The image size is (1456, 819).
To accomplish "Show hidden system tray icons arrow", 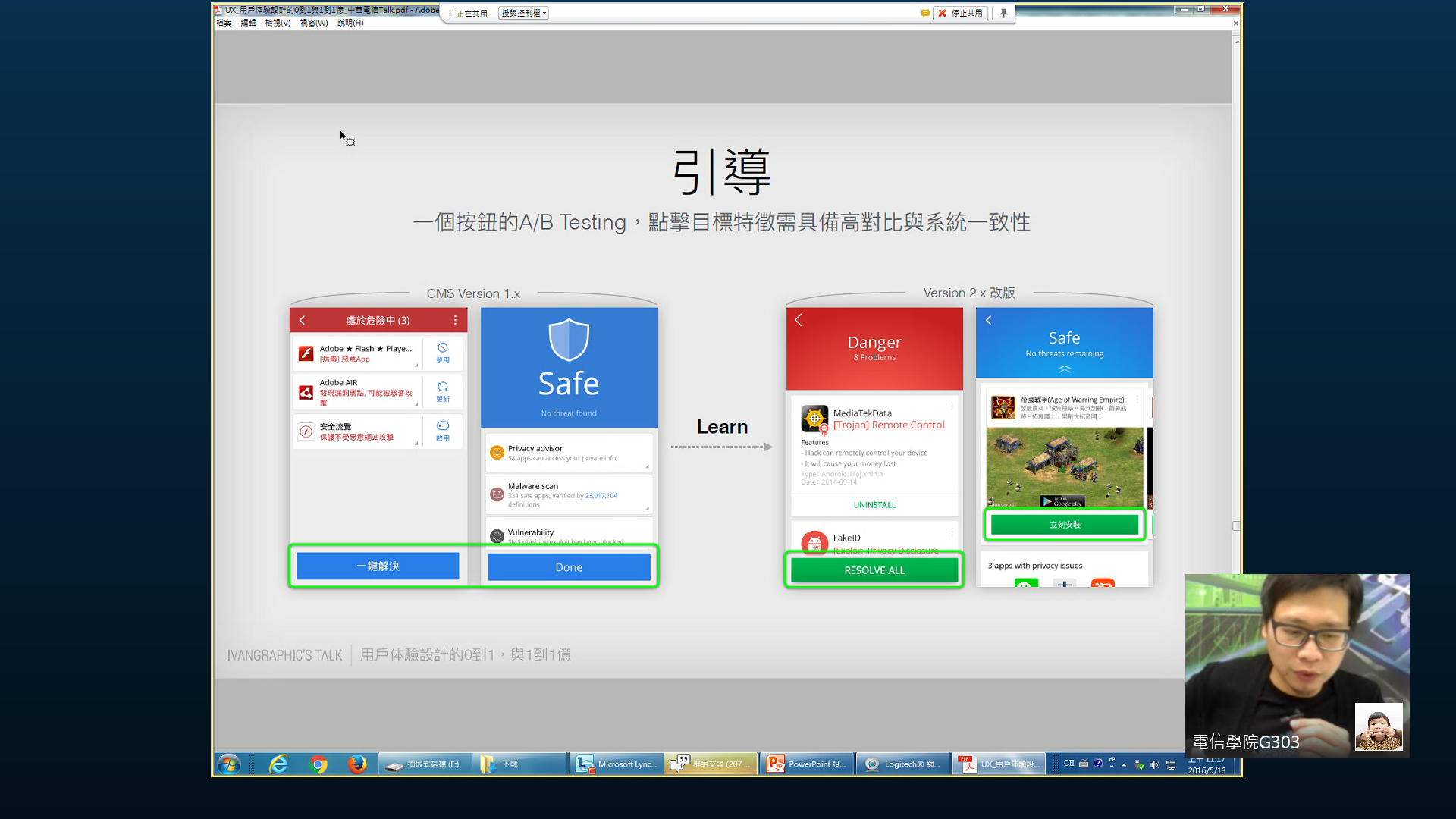I will [1124, 764].
